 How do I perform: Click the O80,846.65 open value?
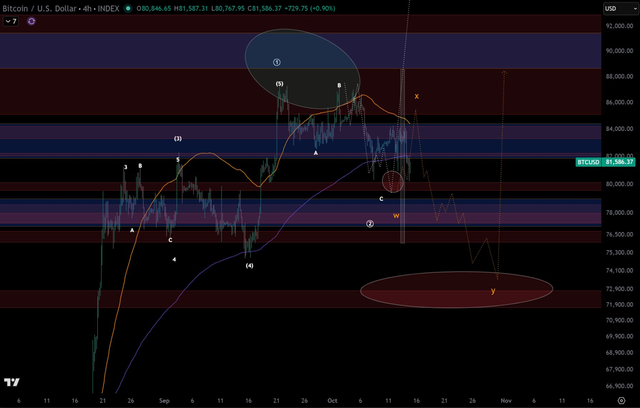[x=154, y=8]
